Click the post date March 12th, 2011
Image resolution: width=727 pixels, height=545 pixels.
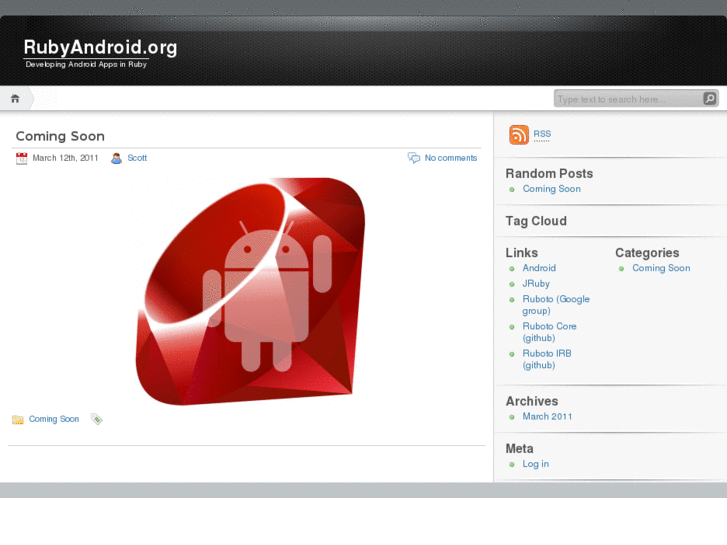coord(65,158)
